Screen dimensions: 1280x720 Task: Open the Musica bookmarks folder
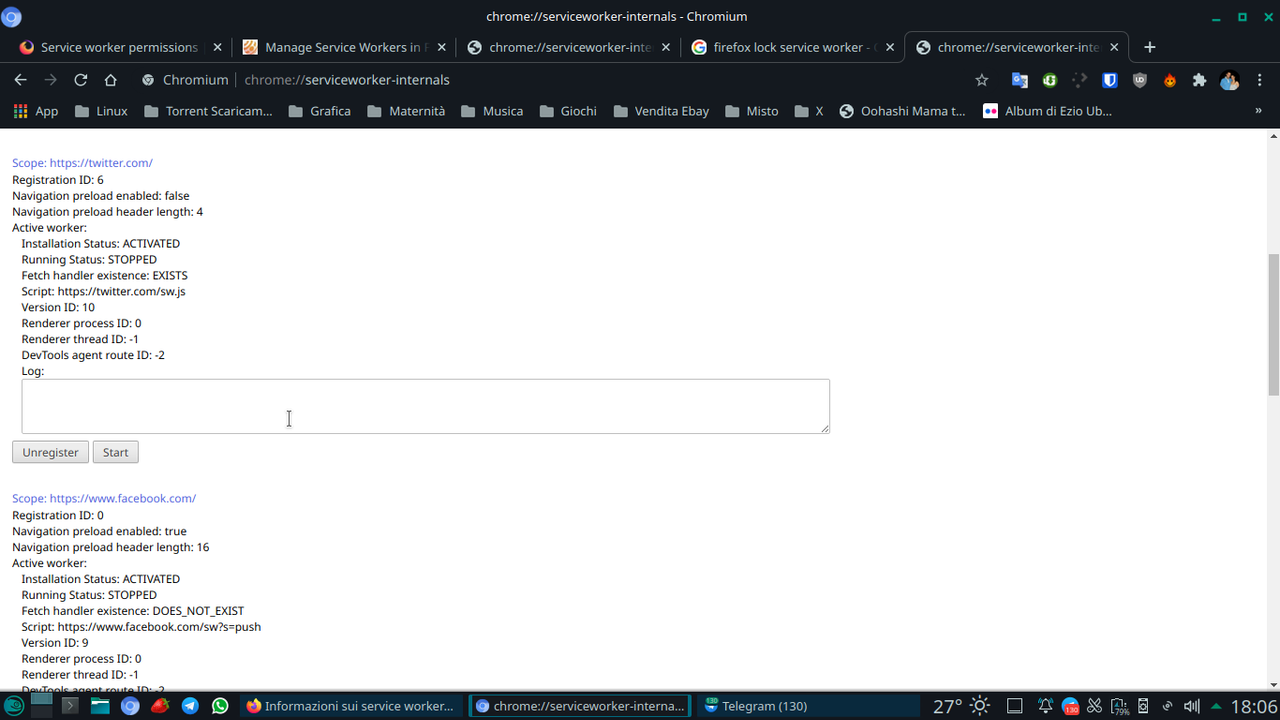tap(492, 111)
